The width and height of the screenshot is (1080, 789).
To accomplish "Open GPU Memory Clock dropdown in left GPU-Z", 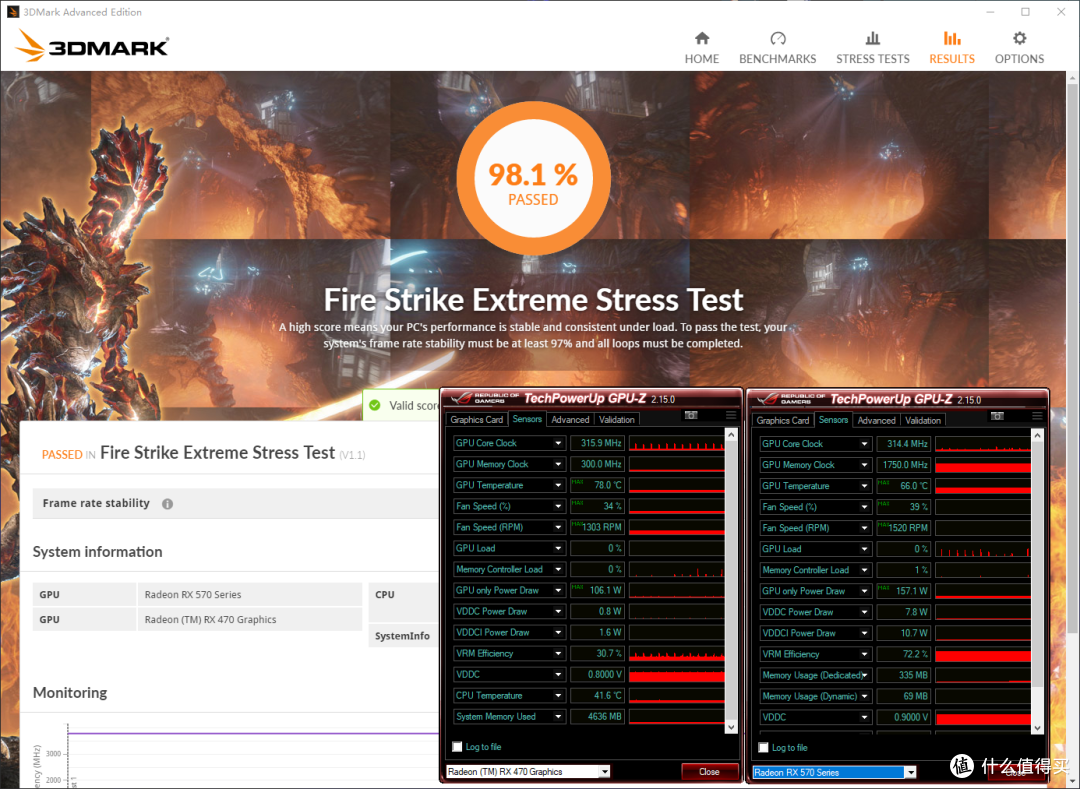I will 558,465.
